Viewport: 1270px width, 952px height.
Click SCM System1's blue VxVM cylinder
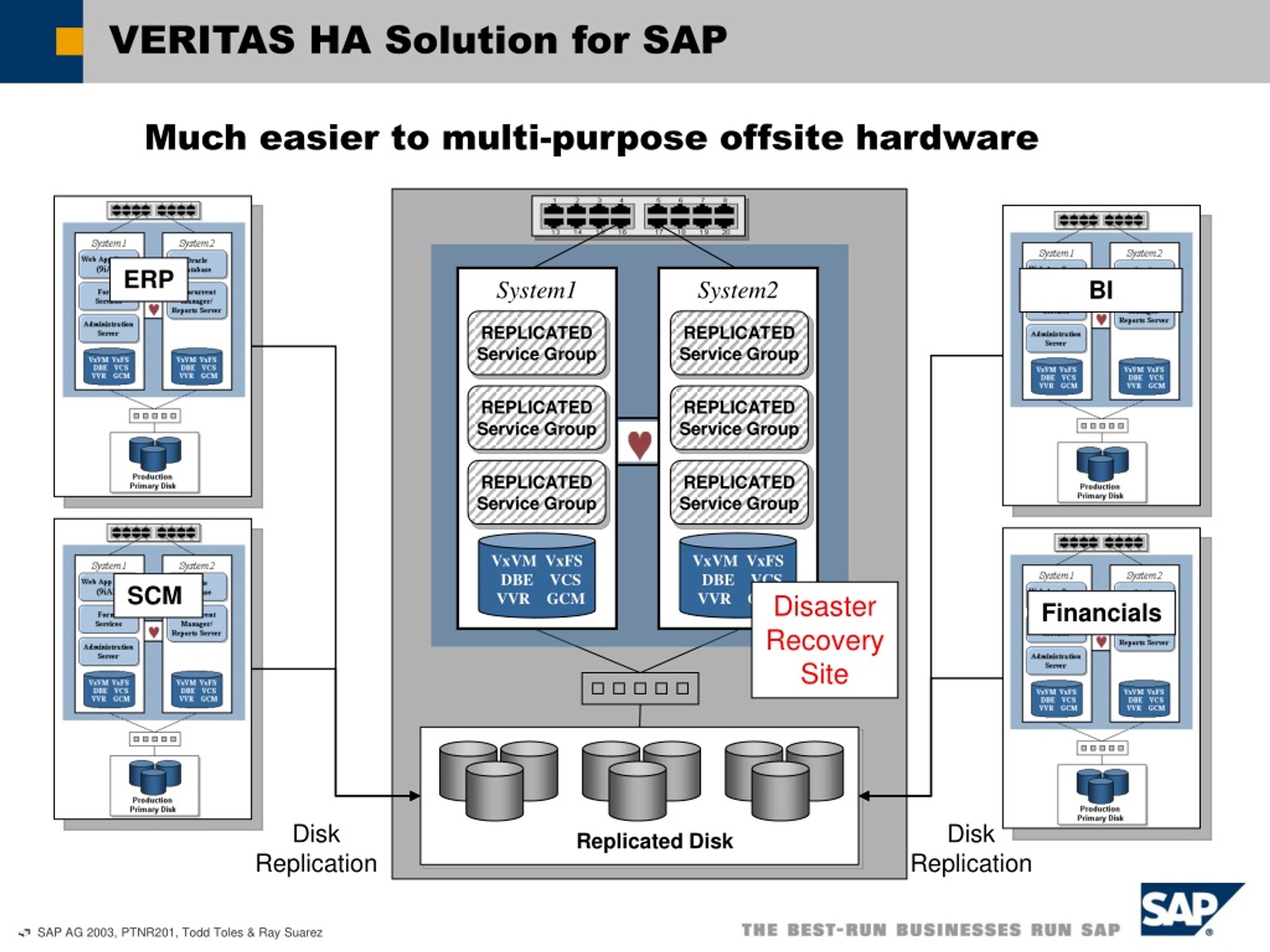click(109, 690)
